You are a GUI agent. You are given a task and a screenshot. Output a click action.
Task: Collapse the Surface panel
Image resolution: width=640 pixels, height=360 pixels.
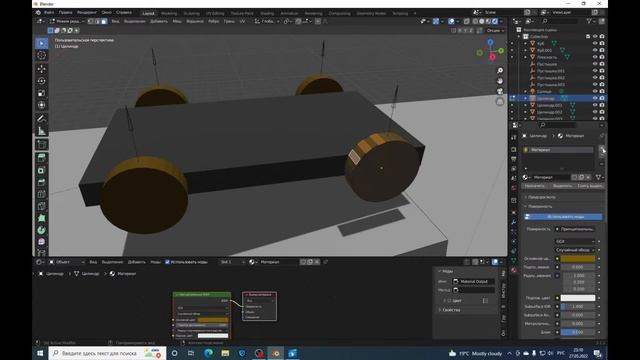[x=540, y=207]
